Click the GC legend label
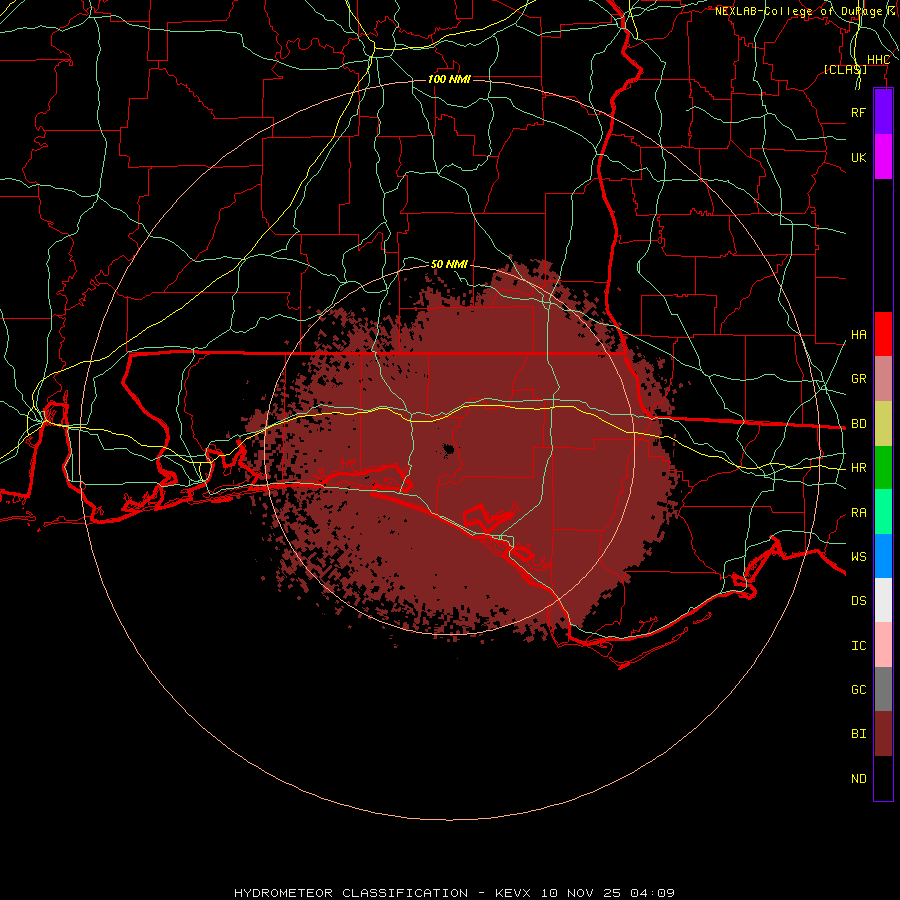Screen dimensions: 900x900 pos(859,690)
